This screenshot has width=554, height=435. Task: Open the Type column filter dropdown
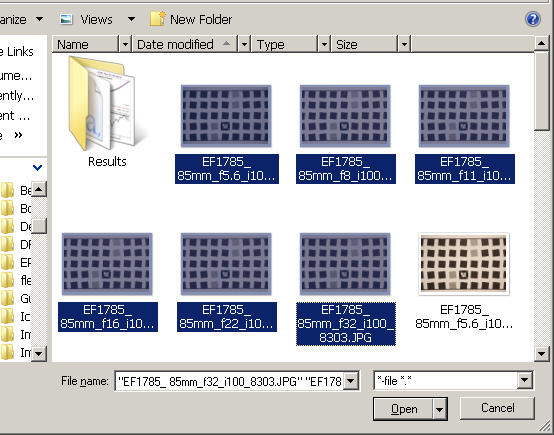click(324, 45)
